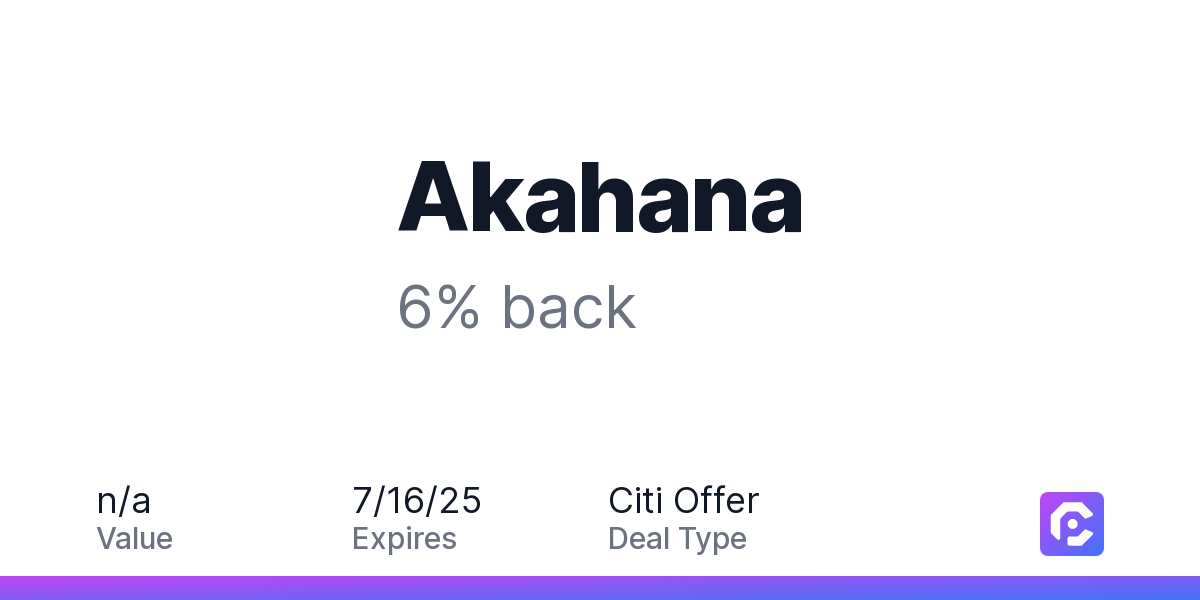Select the white glyph inside the logo
Viewport: 1200px width, 600px height.
point(1072,524)
